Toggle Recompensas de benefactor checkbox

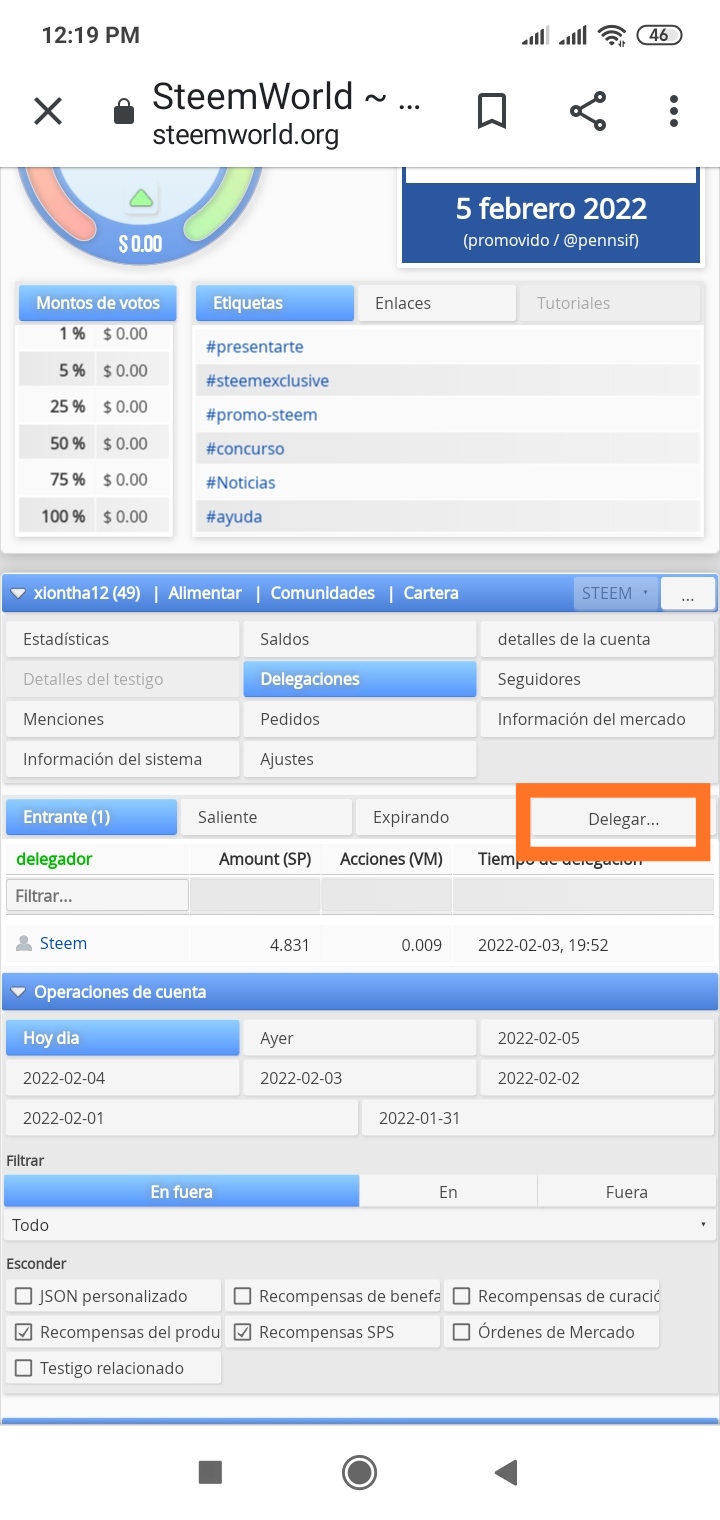pyautogui.click(x=242, y=1296)
